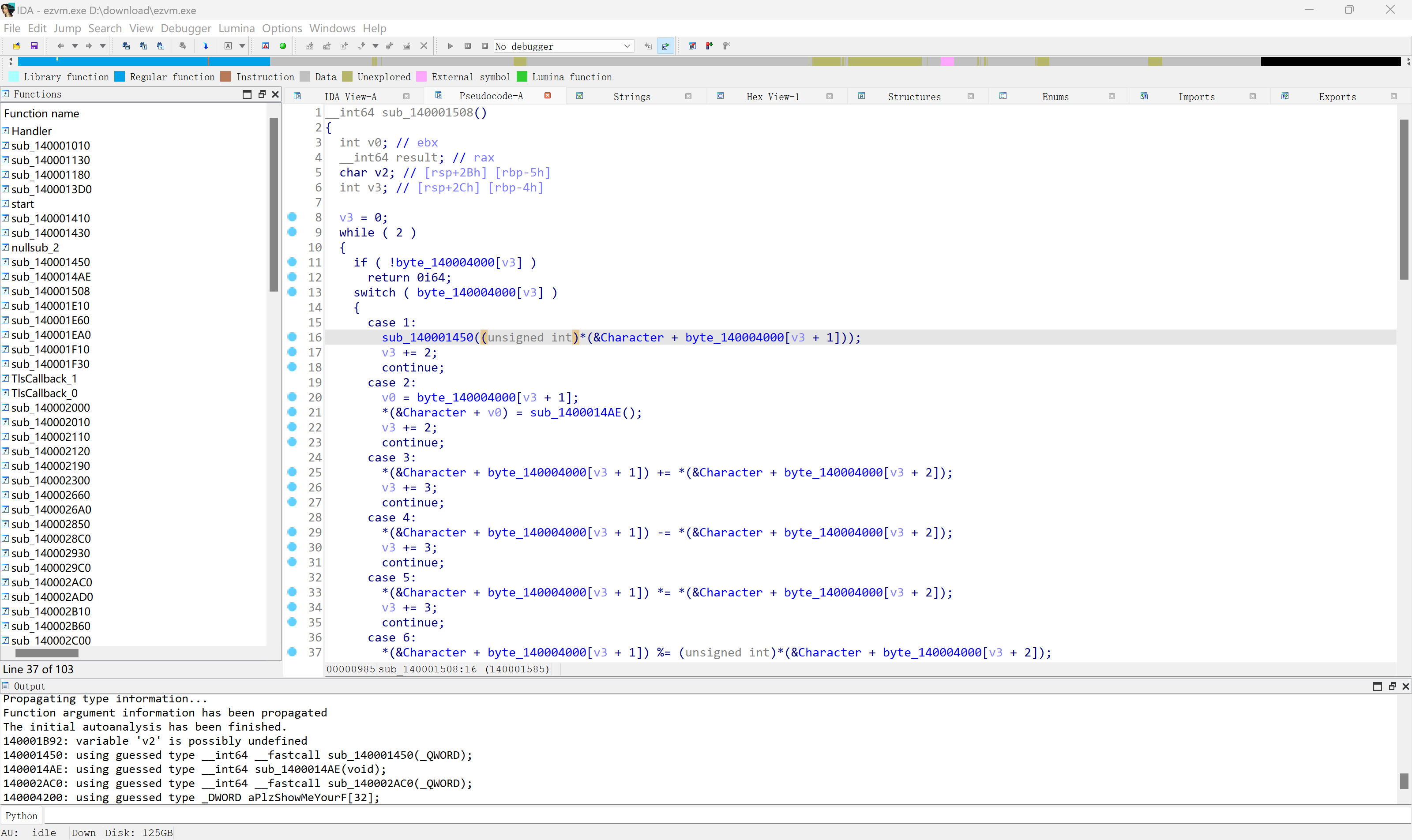Open the No debugger dropdown
This screenshot has width=1412, height=840.
coord(563,46)
